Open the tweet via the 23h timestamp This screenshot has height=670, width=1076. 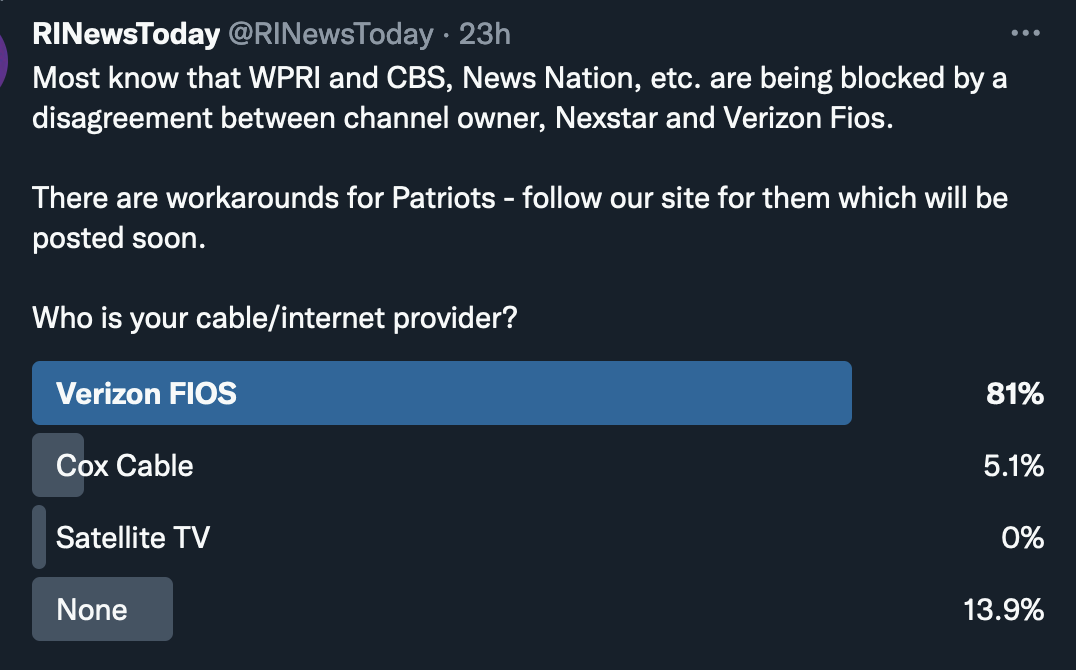coord(485,35)
